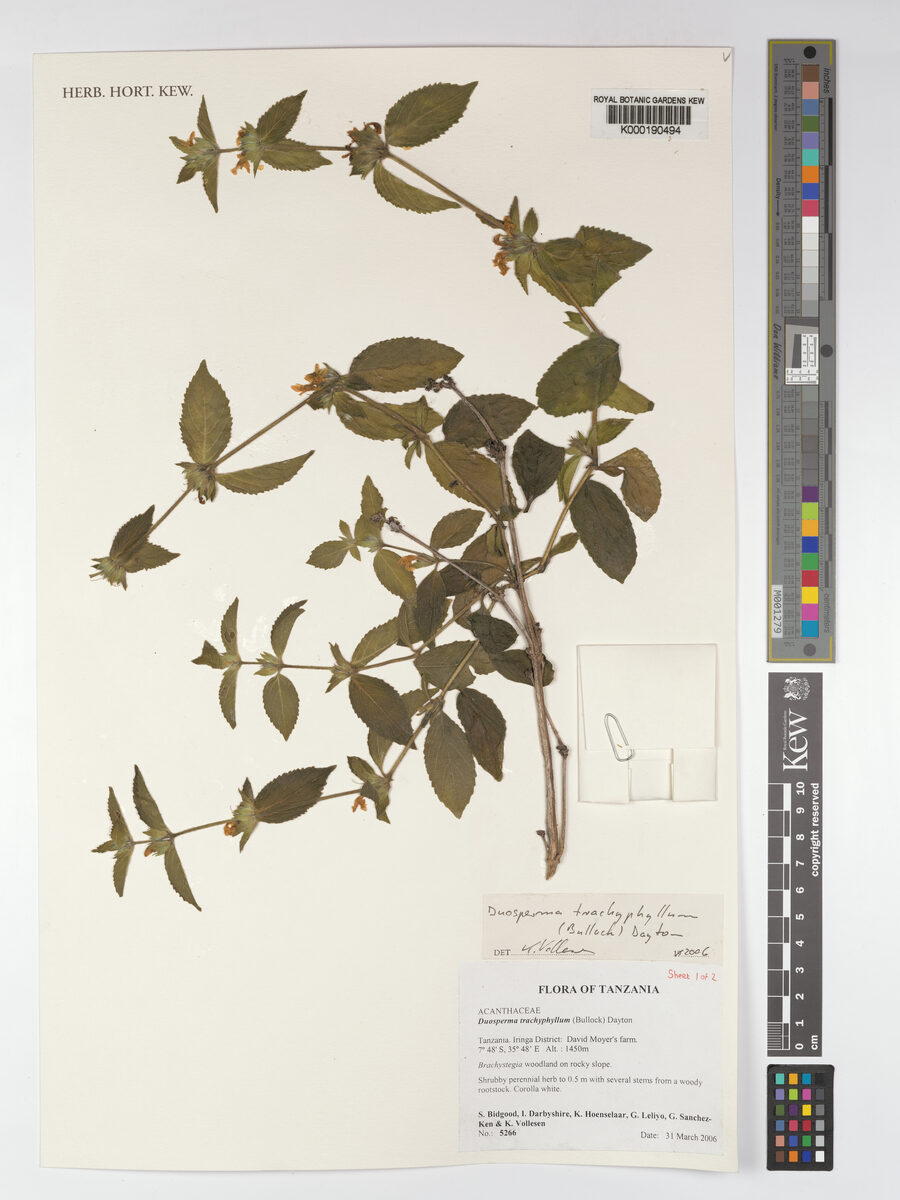Click the woody stem base of the specimen

pos(551,852)
